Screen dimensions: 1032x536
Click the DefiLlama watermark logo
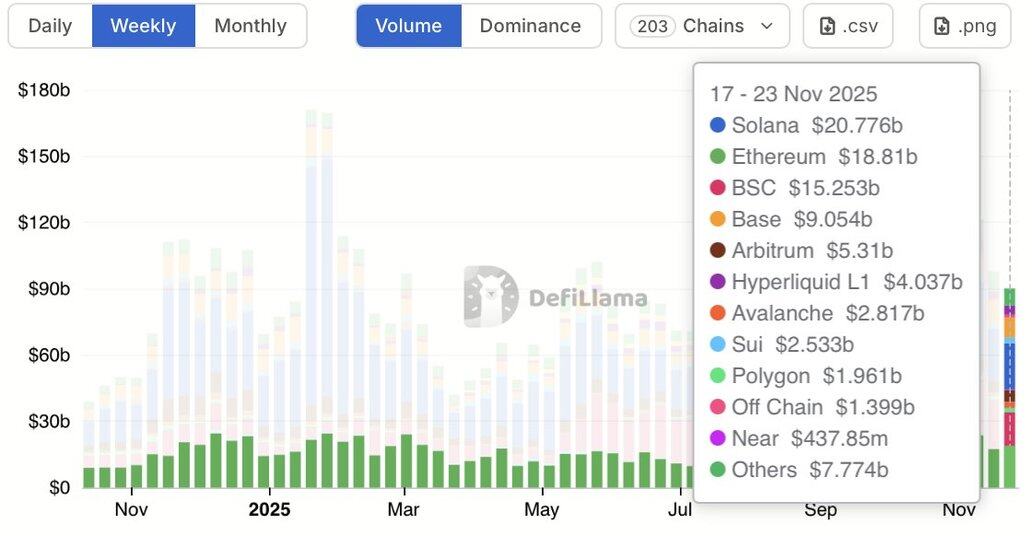491,297
